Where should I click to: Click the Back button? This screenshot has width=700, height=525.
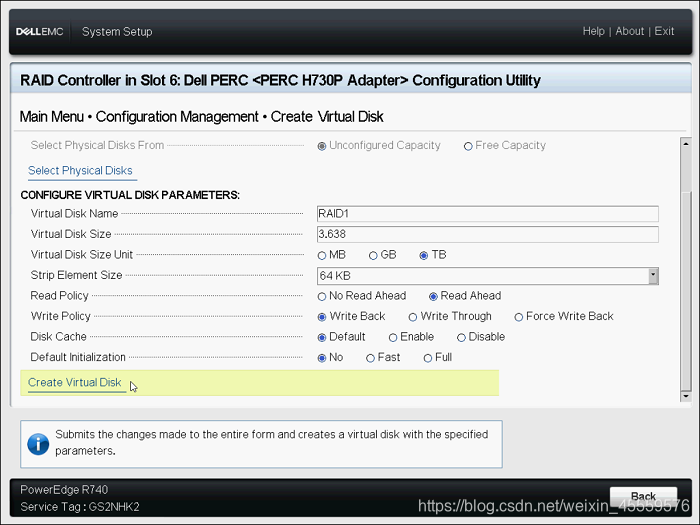point(643,496)
